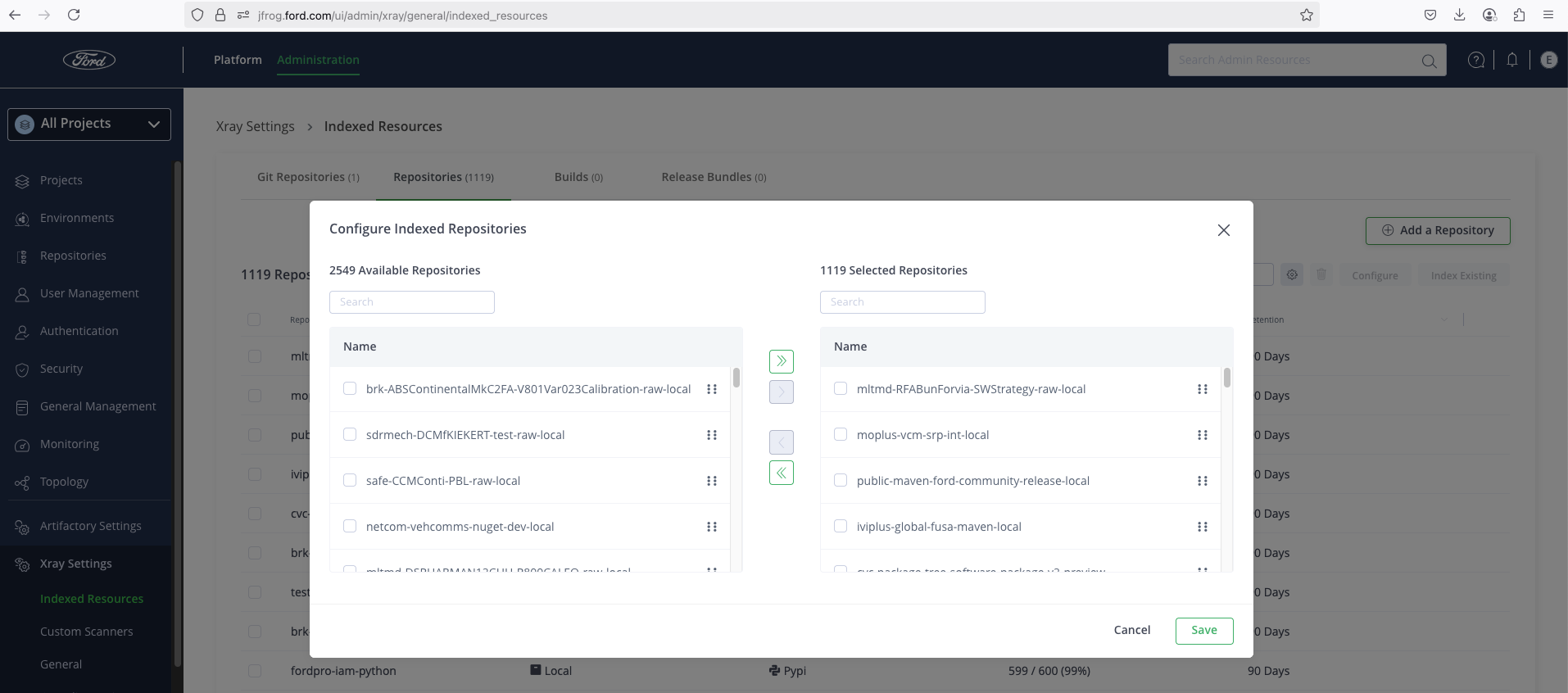Switch to the Administration tab

318,60
